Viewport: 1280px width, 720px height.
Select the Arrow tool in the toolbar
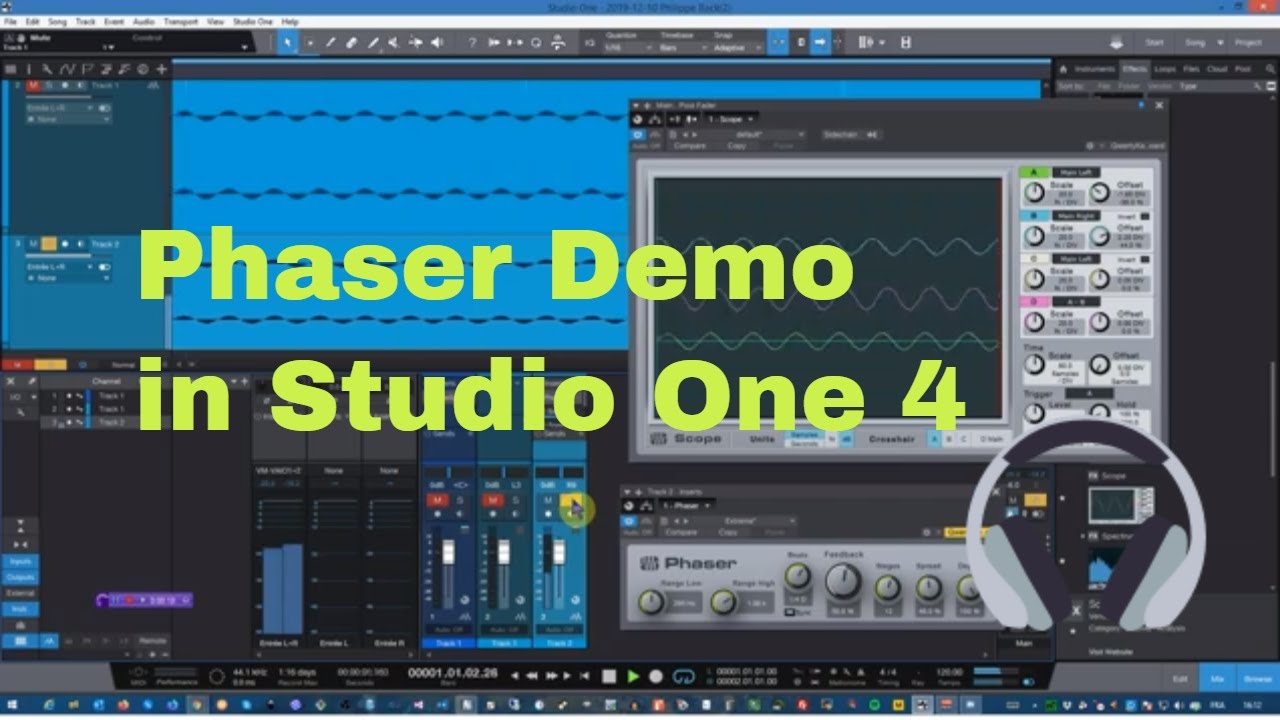pos(288,42)
